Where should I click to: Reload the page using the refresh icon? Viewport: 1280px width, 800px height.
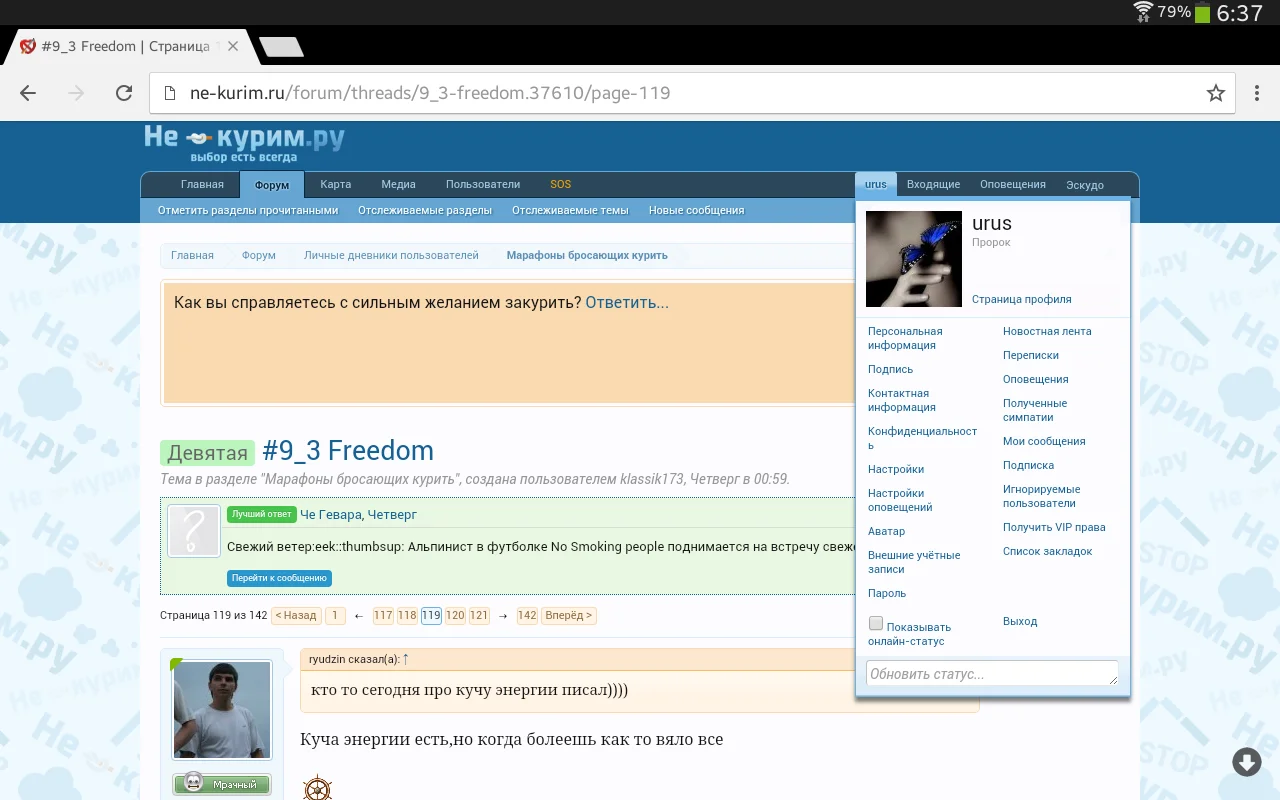pos(123,92)
